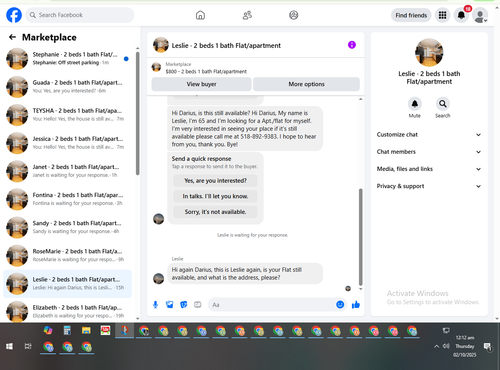The image size is (500, 370).
Task: Send quick reply 'Sorry, it's not available.'
Action: (215, 212)
